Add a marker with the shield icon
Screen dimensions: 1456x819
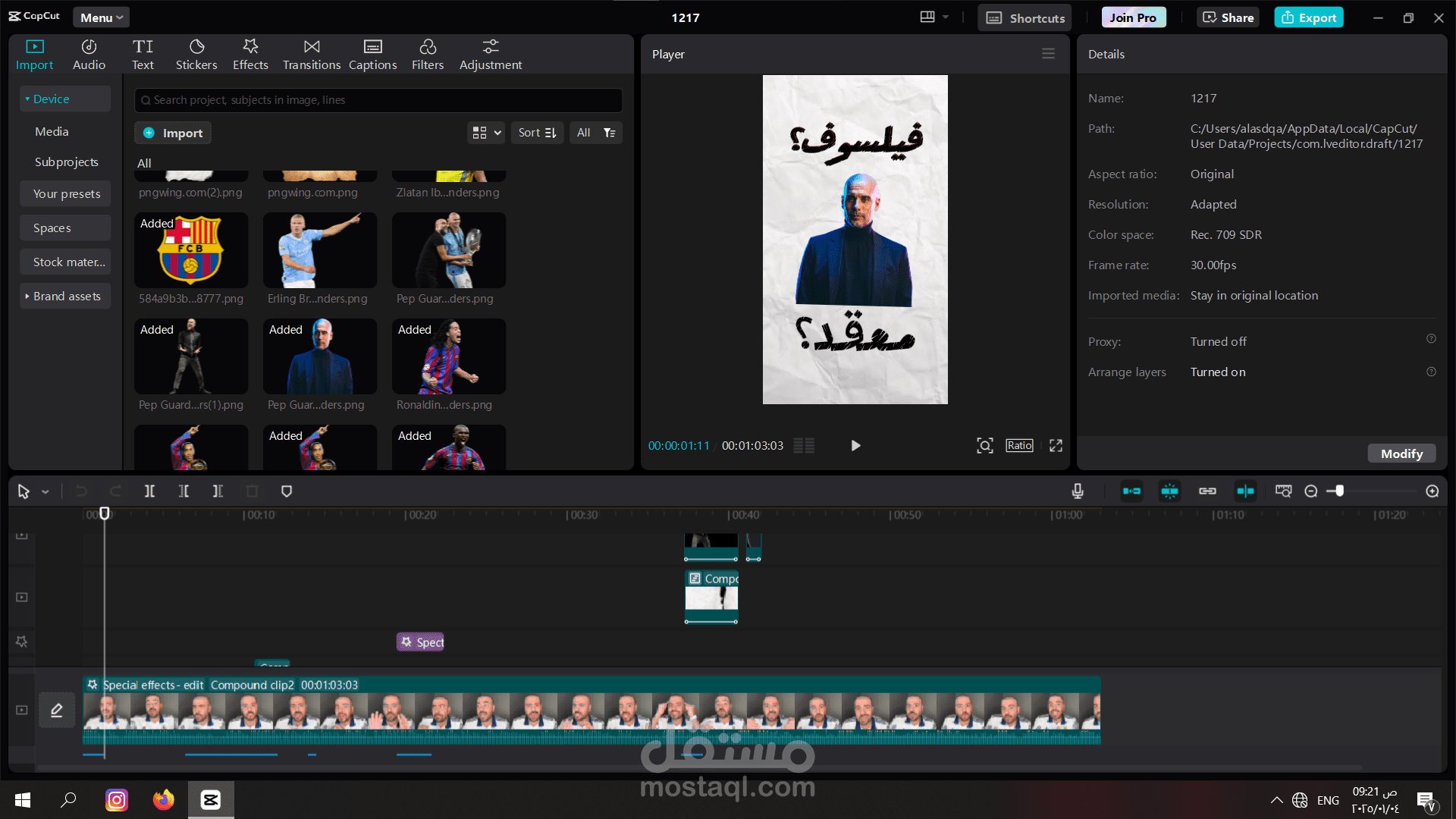click(287, 491)
